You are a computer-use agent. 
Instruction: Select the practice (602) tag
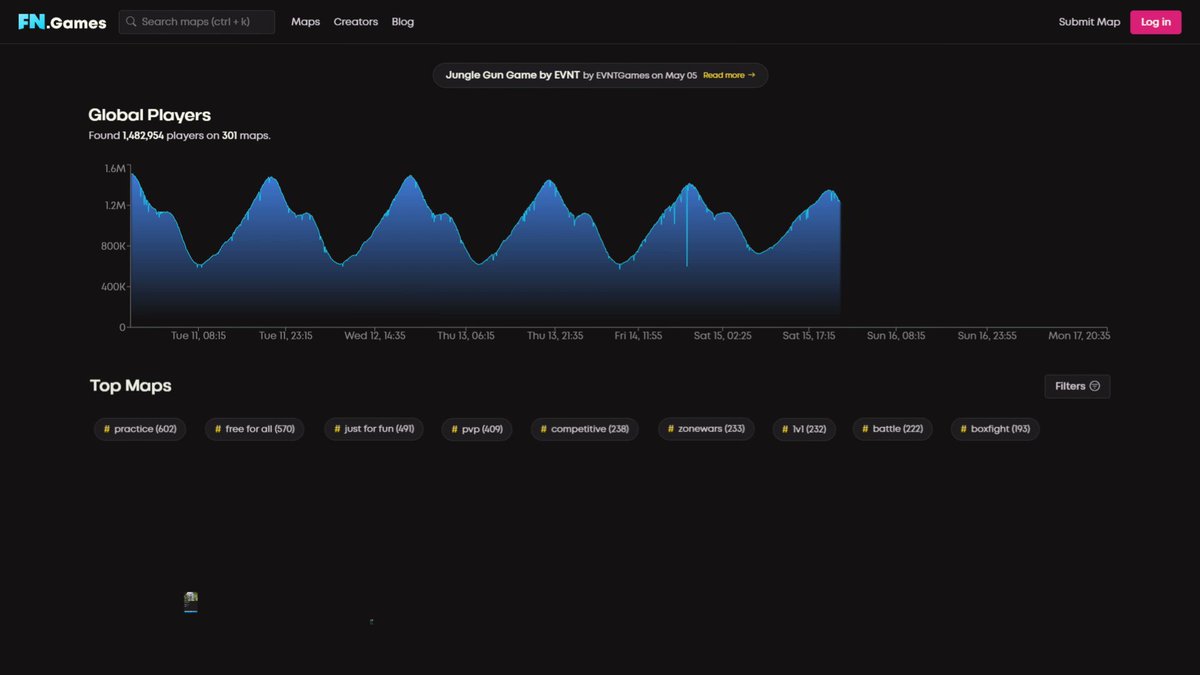(140, 429)
